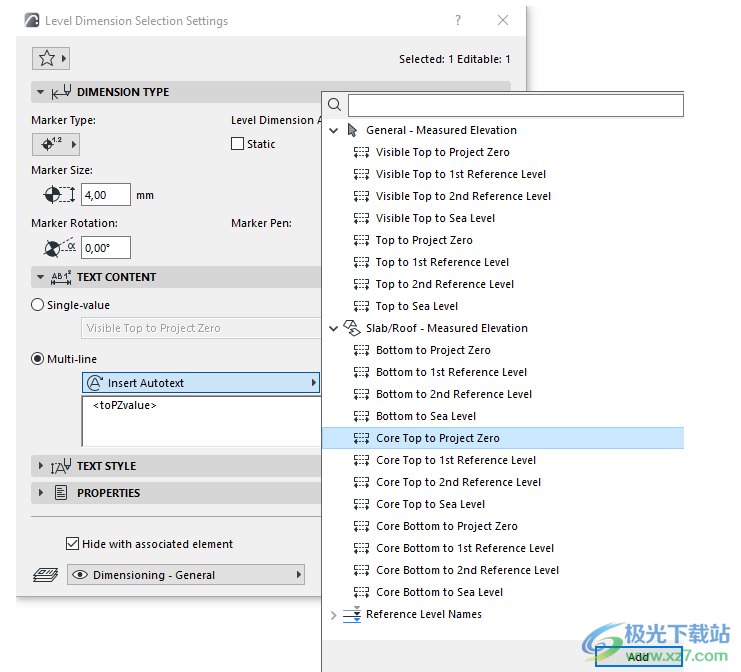The image size is (741, 672).
Task: Click the search magnifier icon in popup
Action: tap(335, 105)
